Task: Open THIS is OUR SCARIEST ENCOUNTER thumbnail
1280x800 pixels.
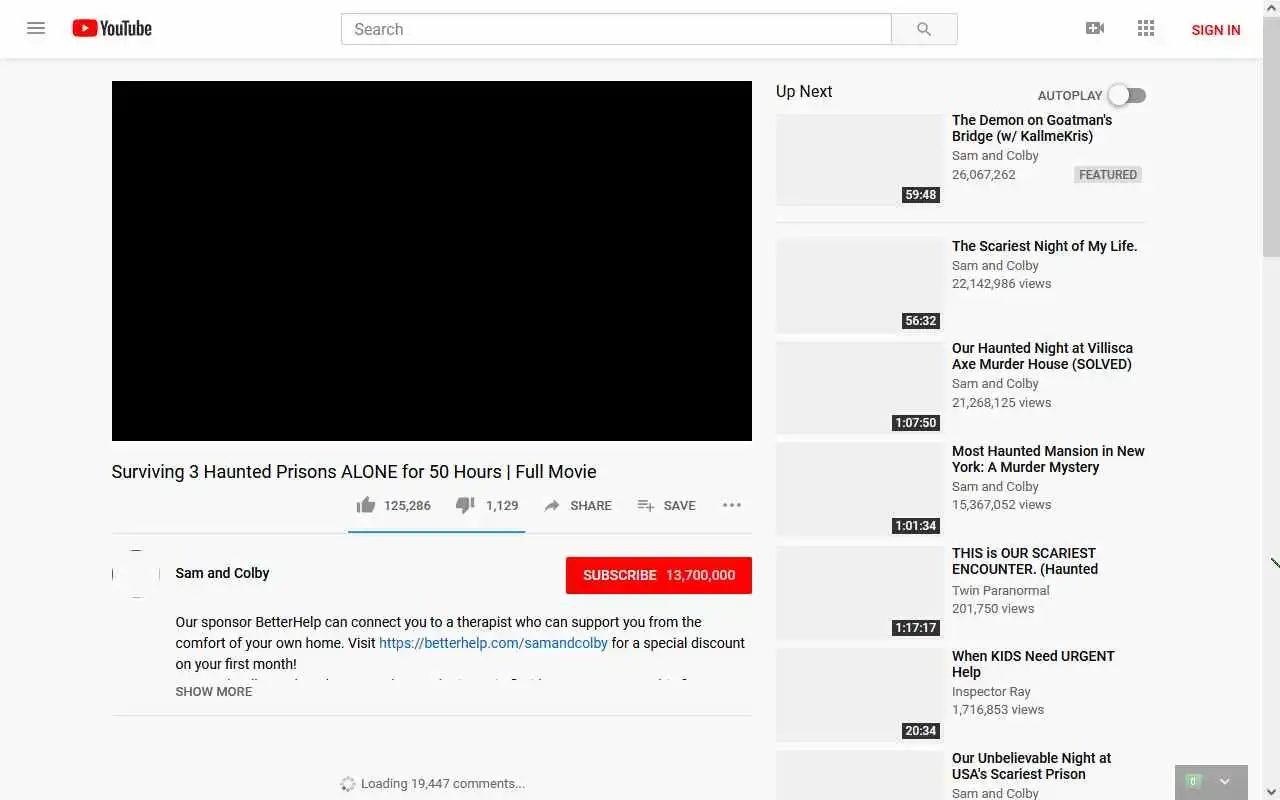Action: pyautogui.click(x=860, y=593)
